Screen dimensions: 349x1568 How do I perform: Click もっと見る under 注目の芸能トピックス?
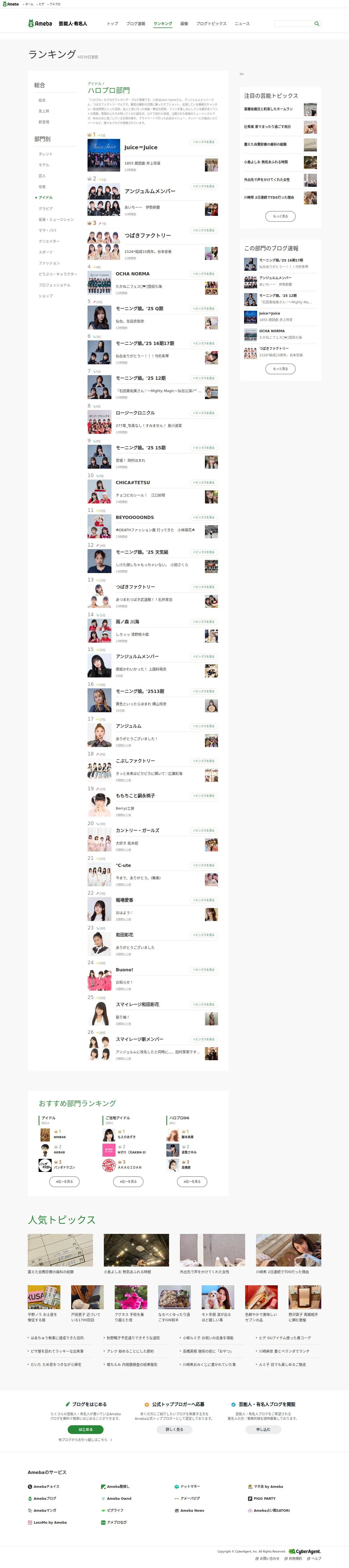click(x=281, y=216)
